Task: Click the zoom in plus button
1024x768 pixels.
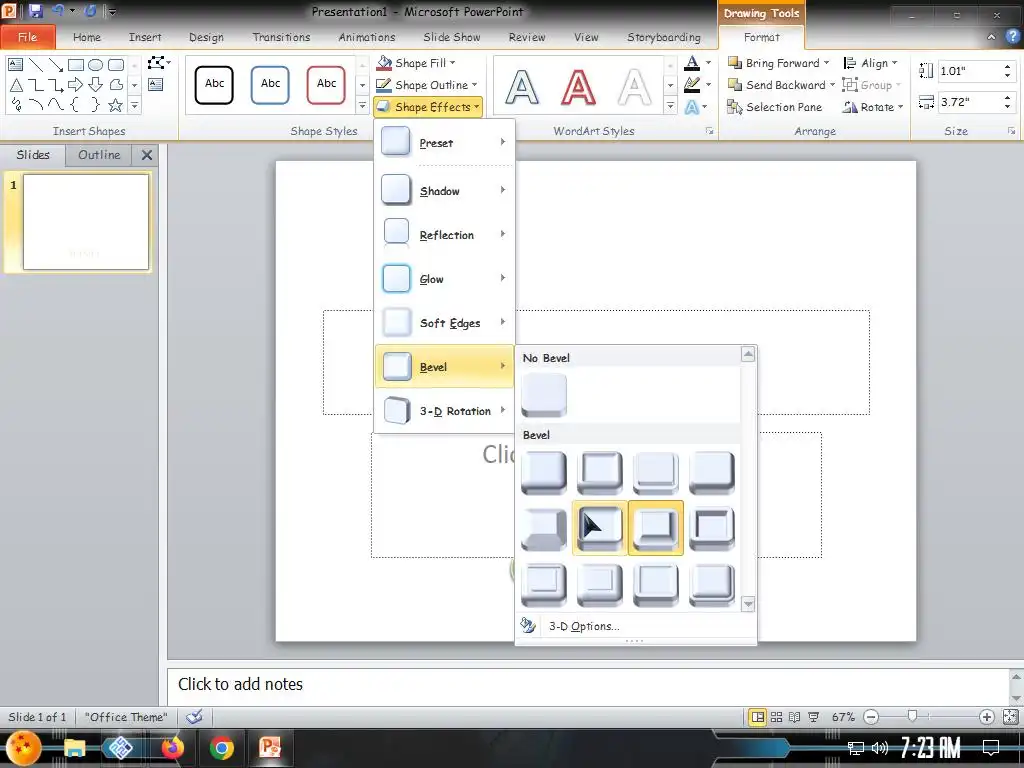Action: [987, 717]
